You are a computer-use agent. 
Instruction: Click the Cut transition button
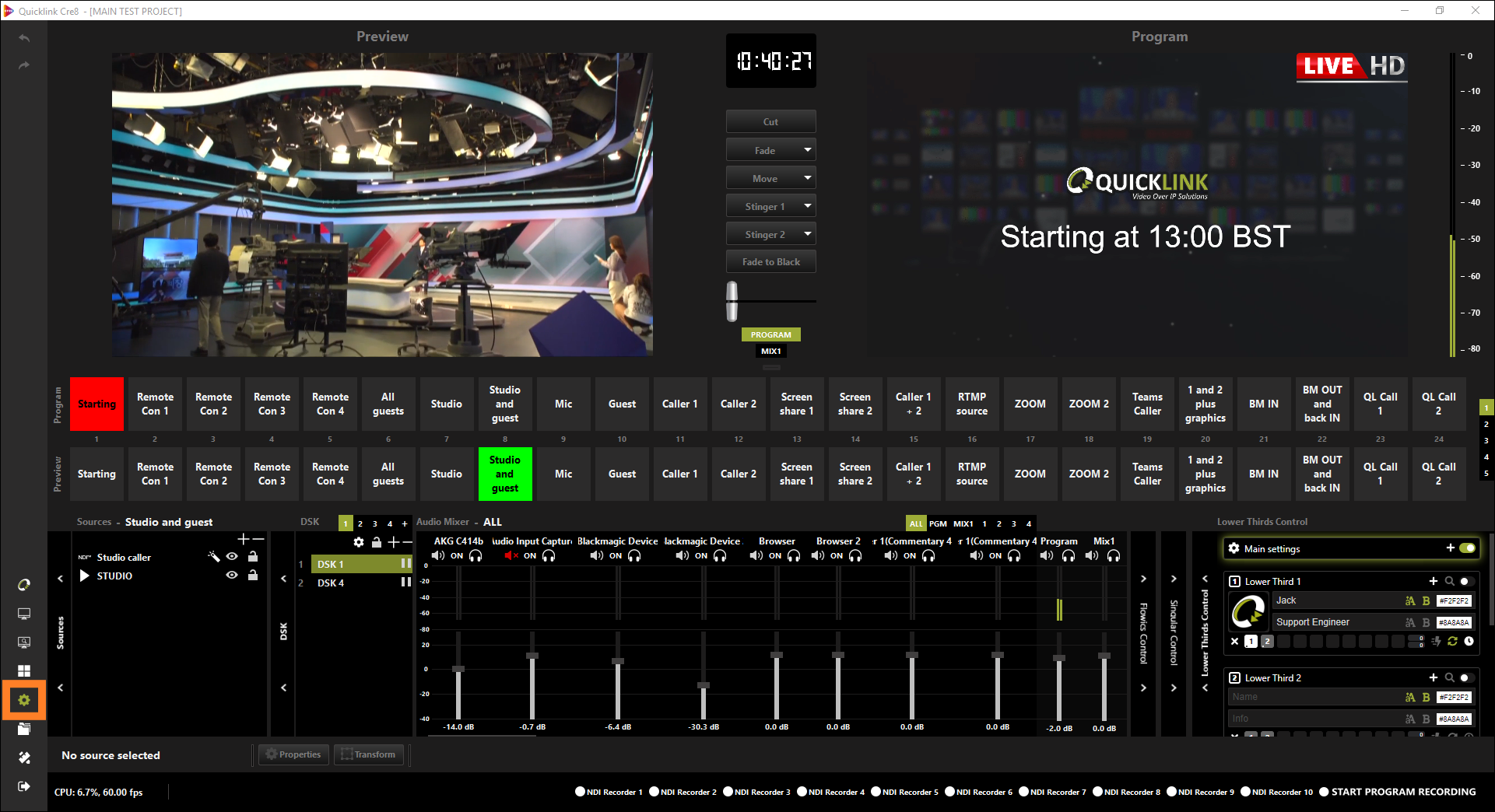point(770,121)
